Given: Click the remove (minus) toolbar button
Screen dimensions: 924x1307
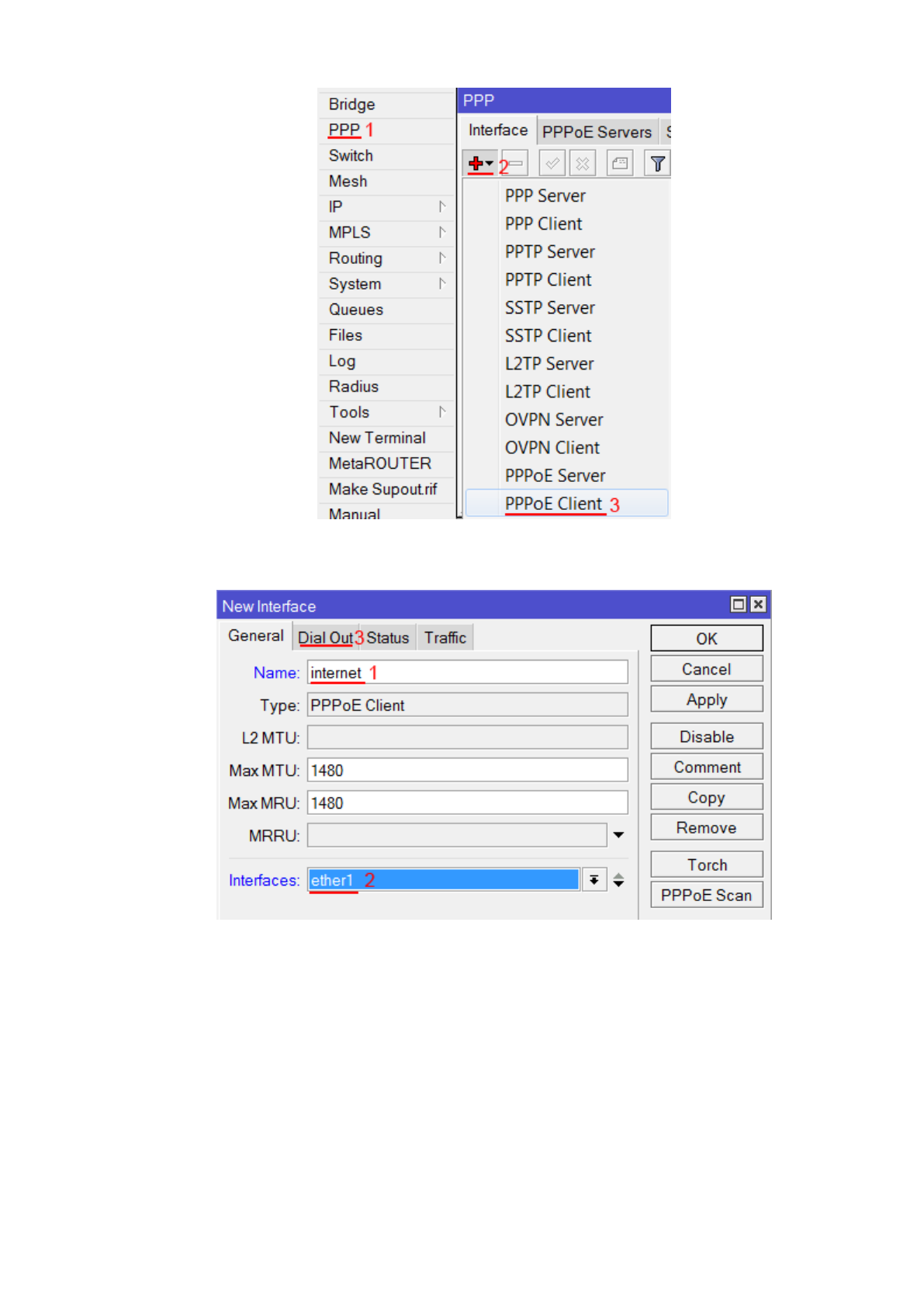Looking at the screenshot, I should 516,163.
